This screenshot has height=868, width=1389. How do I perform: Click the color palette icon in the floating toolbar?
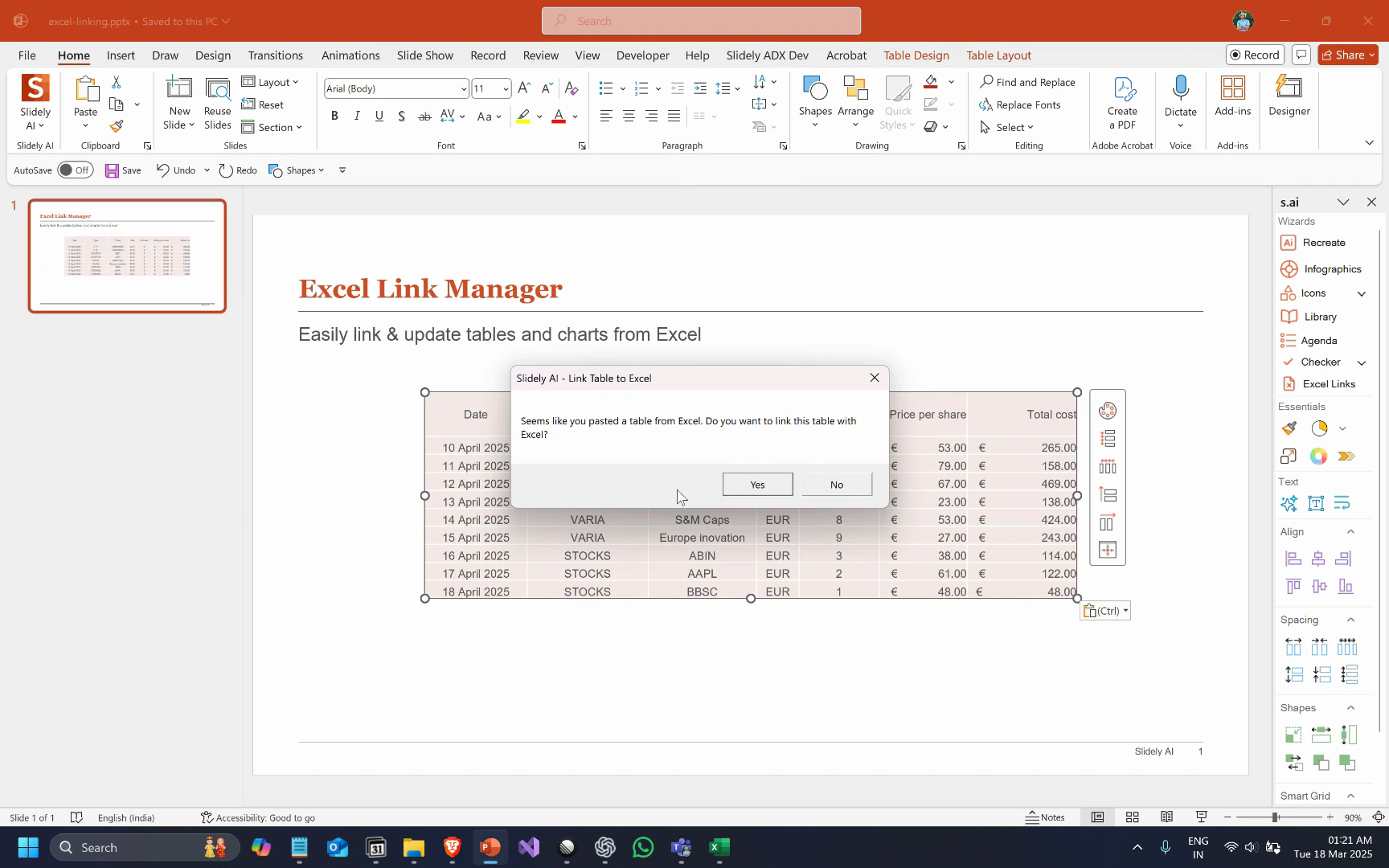tap(1108, 410)
